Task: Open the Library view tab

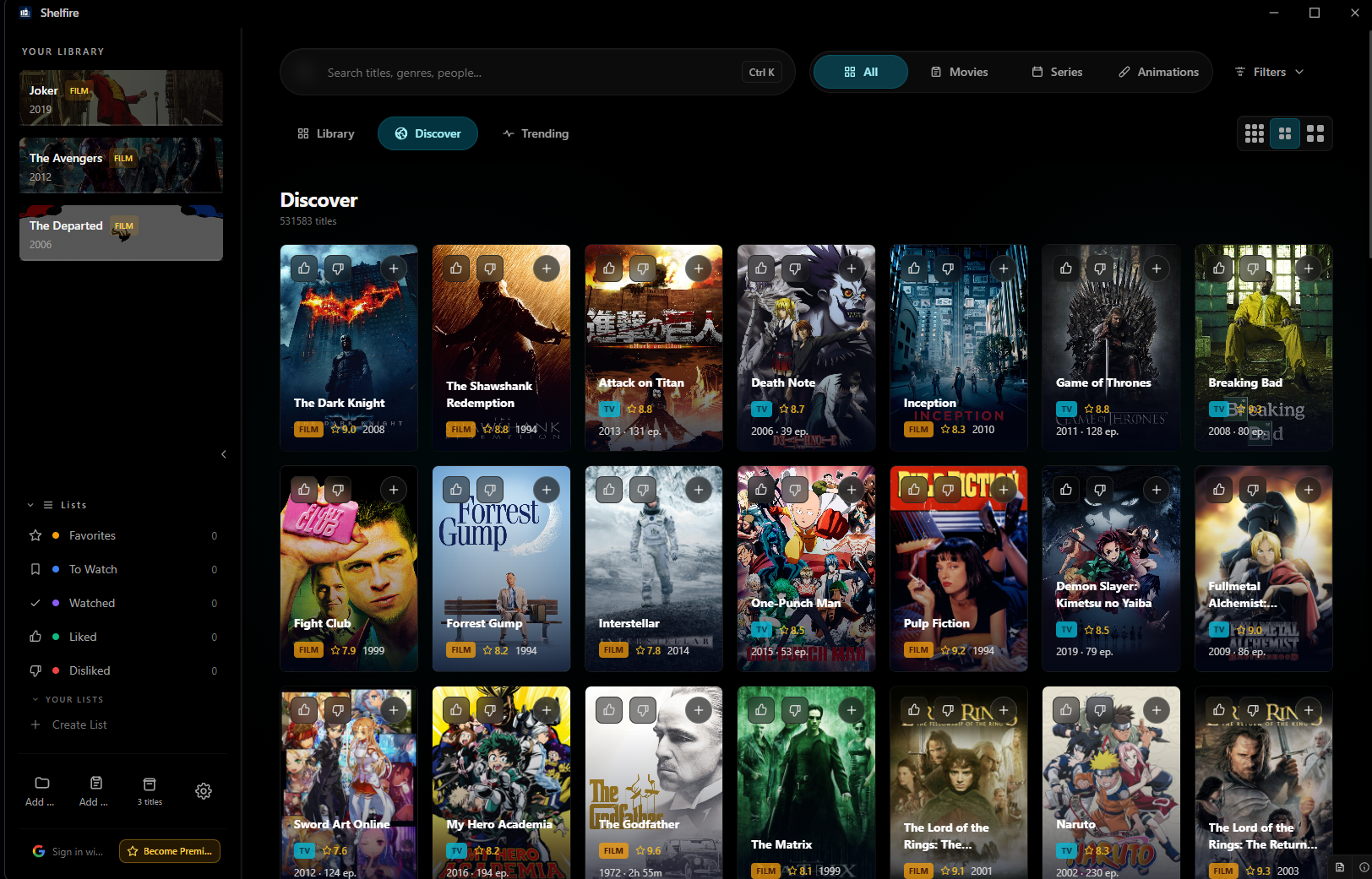Action: tap(326, 133)
